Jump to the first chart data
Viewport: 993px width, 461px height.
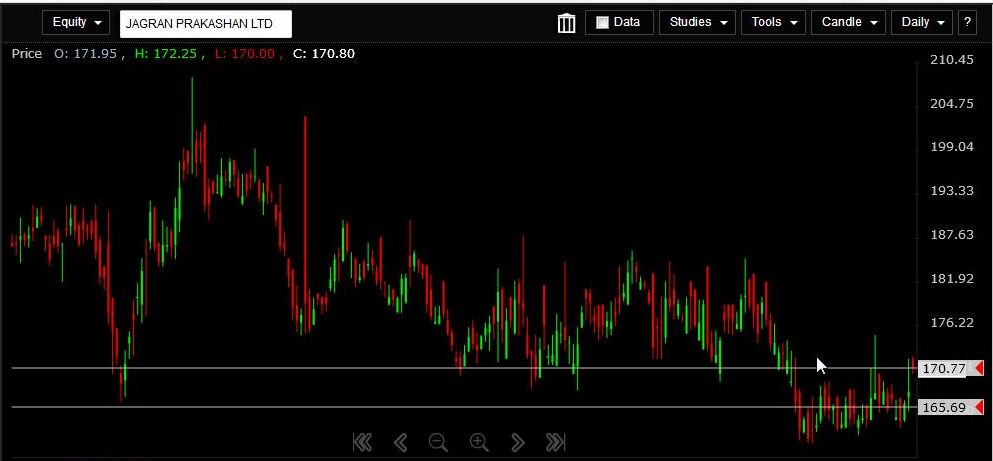coord(362,442)
